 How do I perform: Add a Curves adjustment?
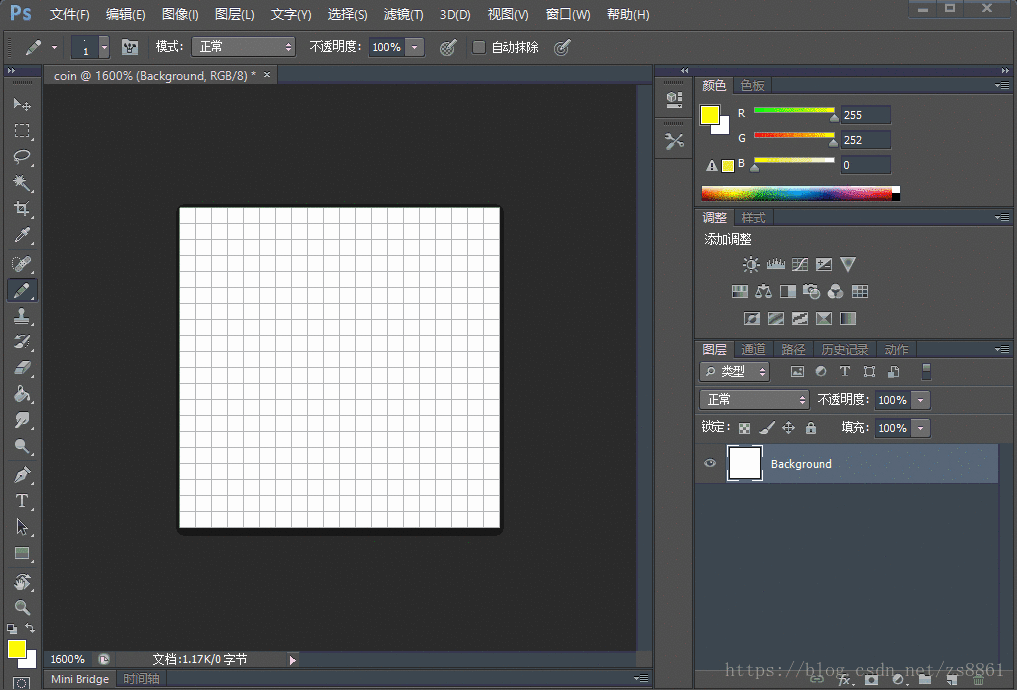pos(800,265)
